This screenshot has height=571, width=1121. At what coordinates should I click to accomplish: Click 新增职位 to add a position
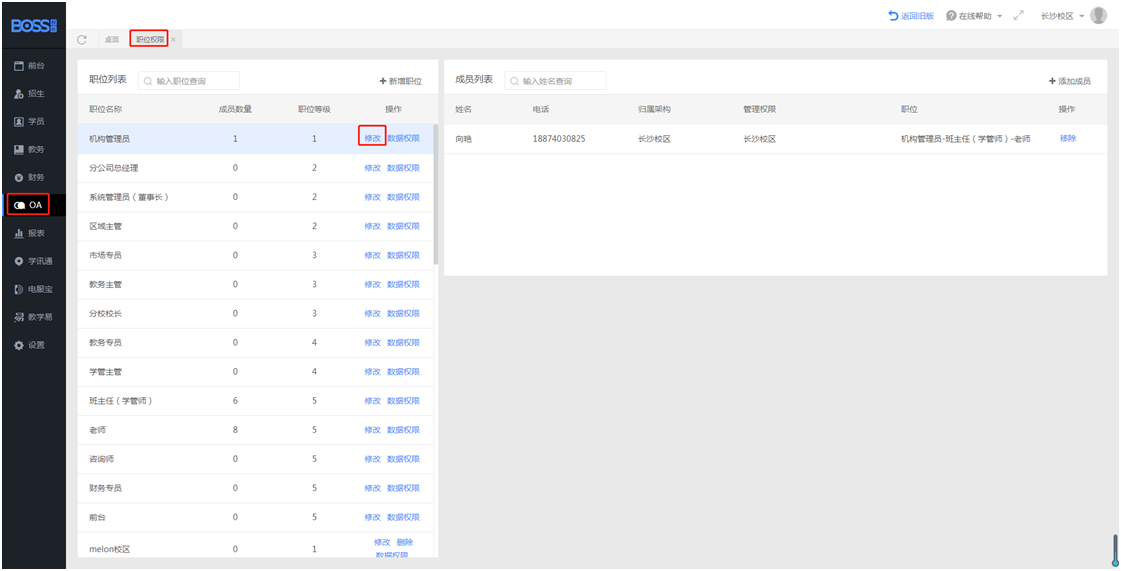pyautogui.click(x=400, y=81)
